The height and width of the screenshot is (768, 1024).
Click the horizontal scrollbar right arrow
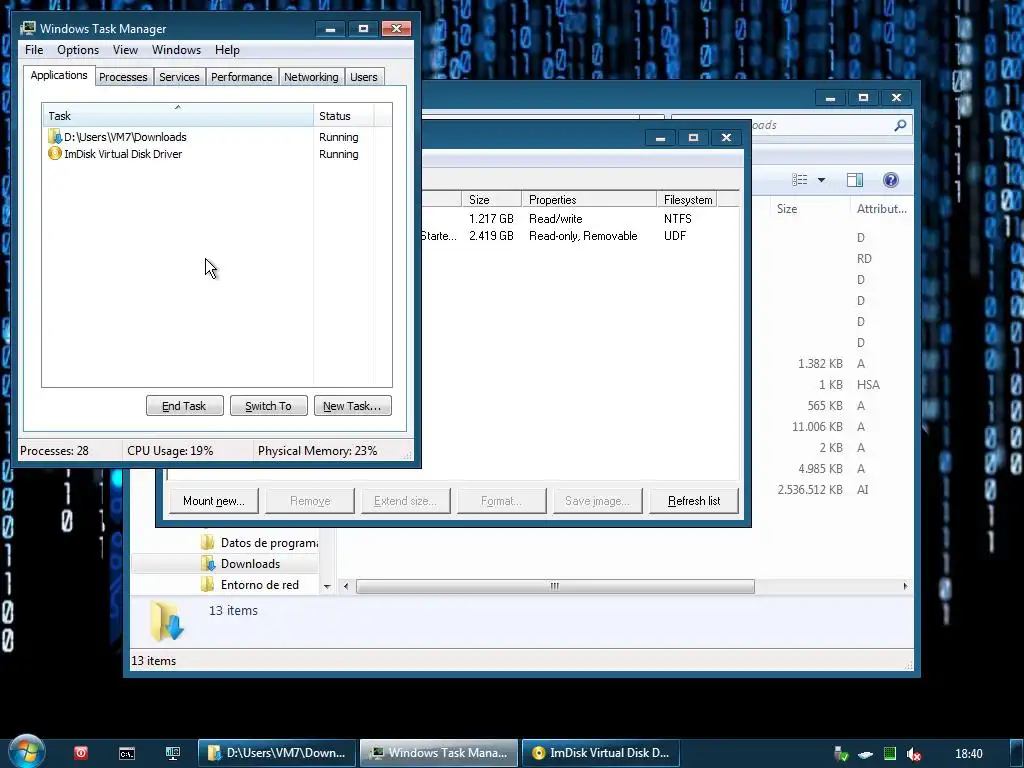[905, 586]
